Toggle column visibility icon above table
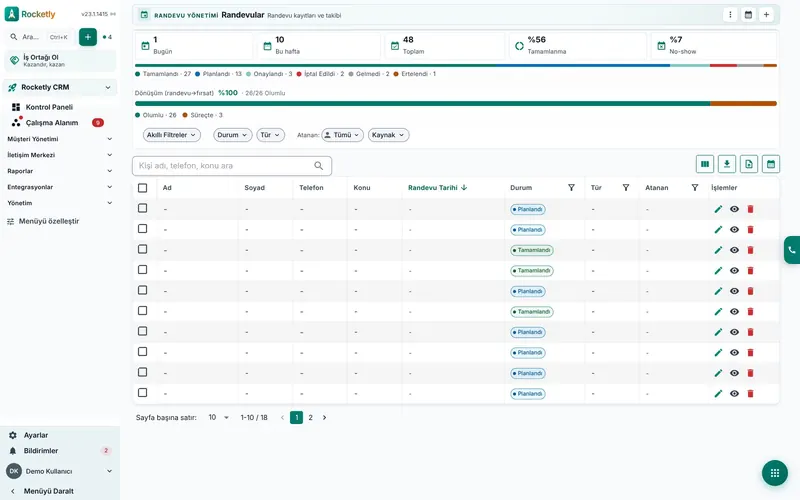800x500 pixels. coord(705,164)
